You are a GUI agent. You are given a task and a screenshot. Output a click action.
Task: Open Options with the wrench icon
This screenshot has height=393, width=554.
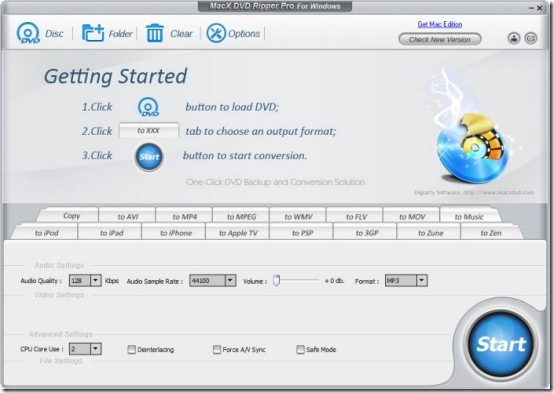pos(216,33)
